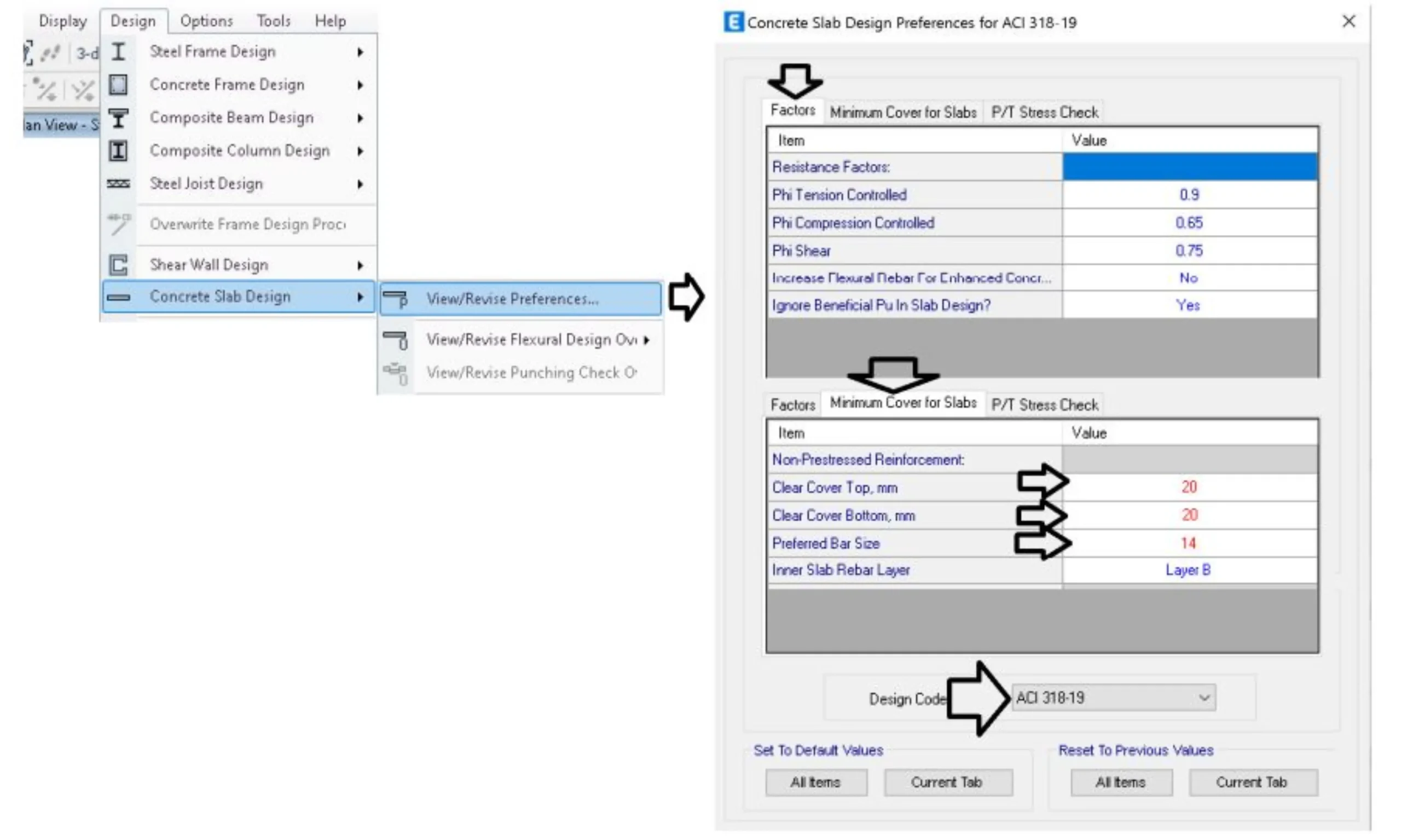
Task: Choose View/Revise Preferences menu entry
Action: point(512,298)
